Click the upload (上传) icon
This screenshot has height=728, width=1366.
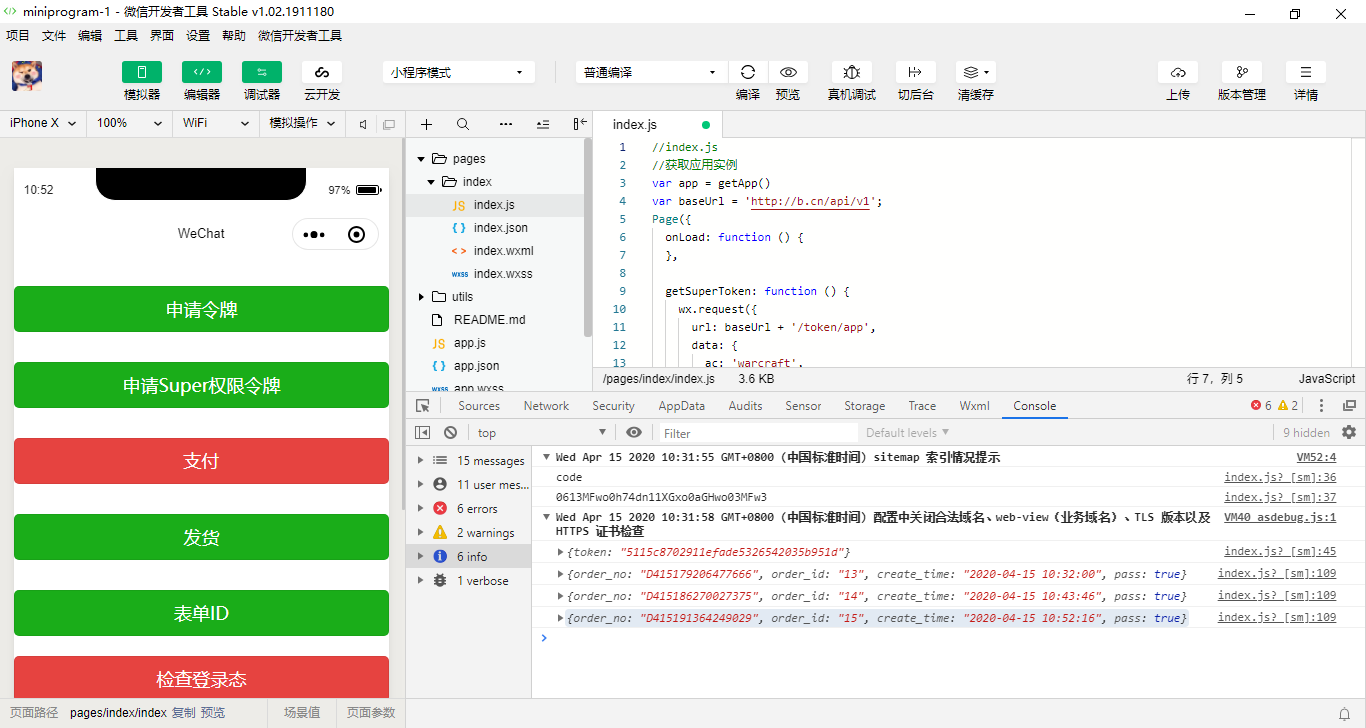coord(1178,72)
